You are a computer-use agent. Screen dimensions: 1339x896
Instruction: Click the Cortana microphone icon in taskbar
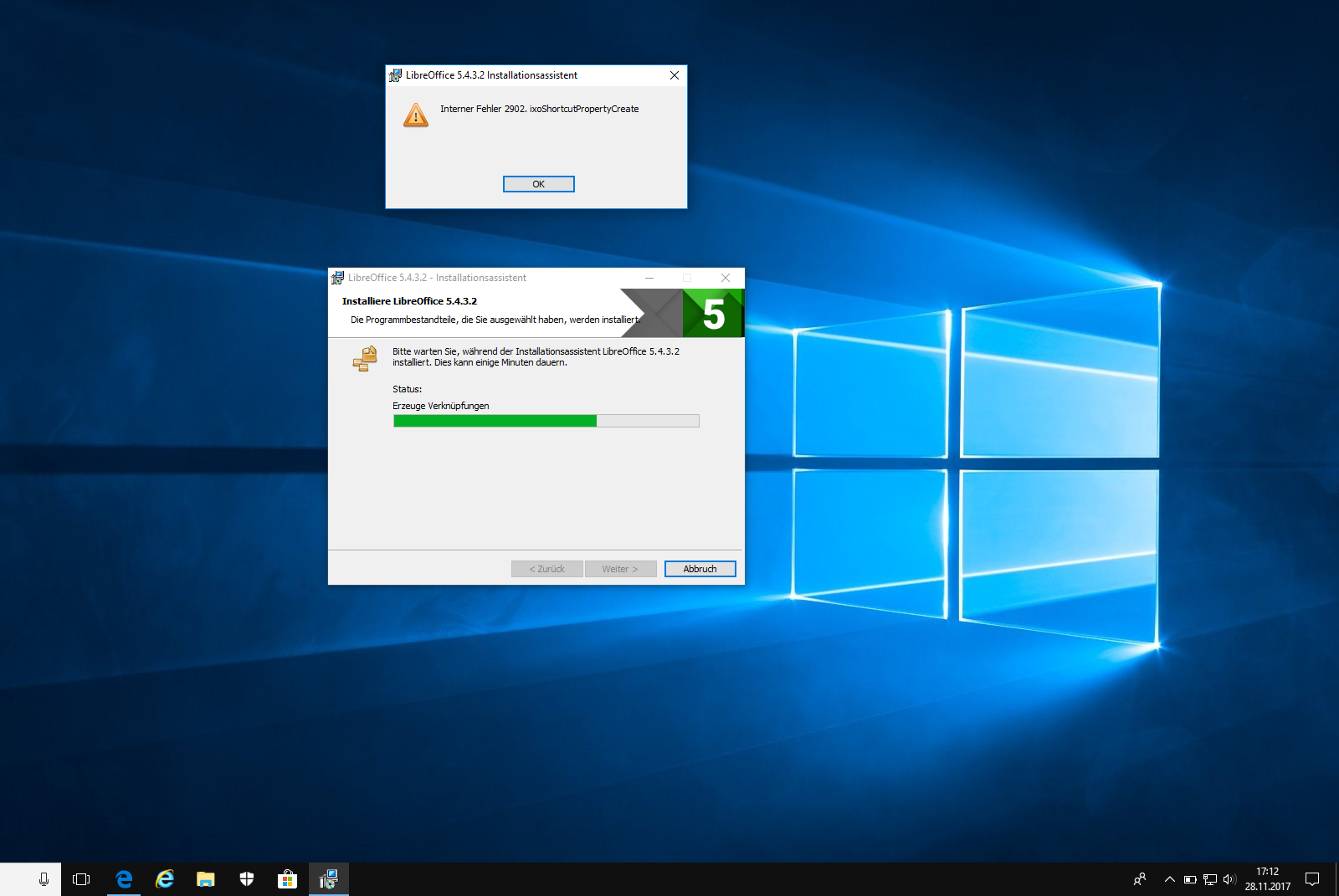pyautogui.click(x=44, y=879)
